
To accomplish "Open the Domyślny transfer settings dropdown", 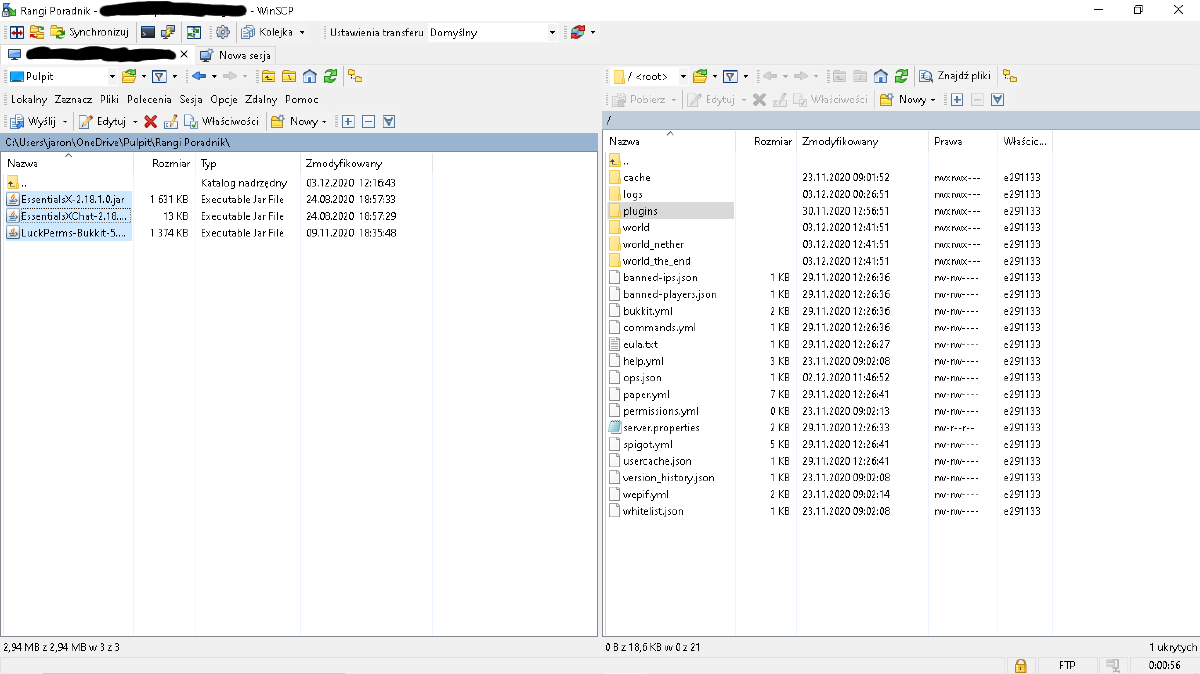I will click(x=552, y=32).
